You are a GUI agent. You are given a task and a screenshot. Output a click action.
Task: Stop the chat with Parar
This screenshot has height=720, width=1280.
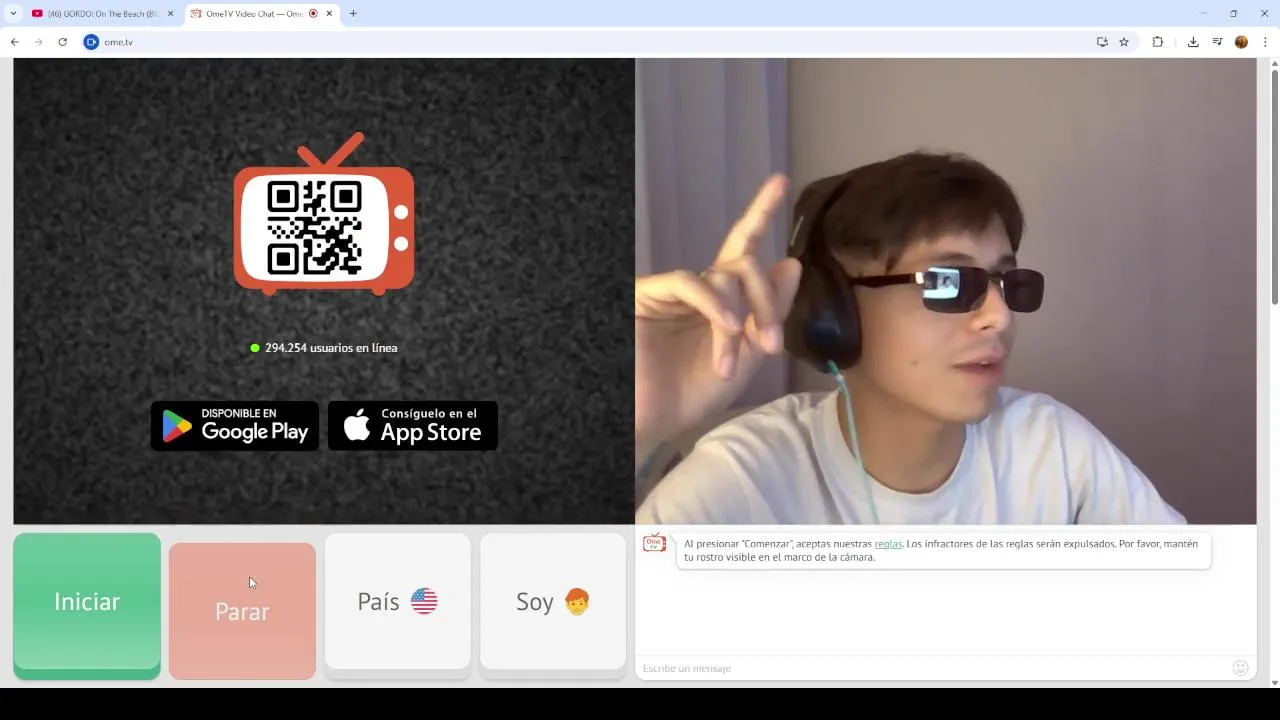pos(242,611)
